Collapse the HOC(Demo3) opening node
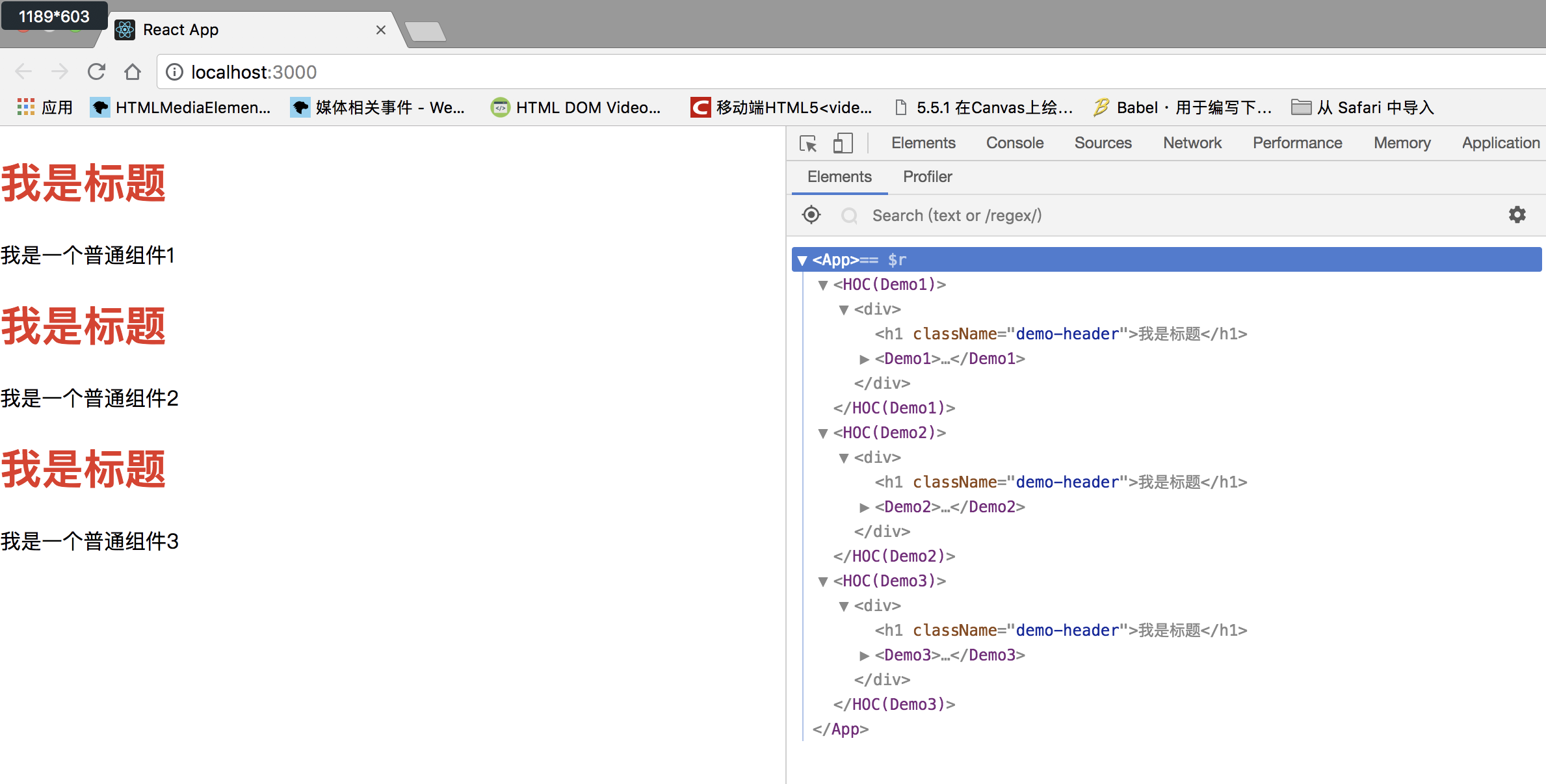Viewport: 1546px width, 784px height. point(823,582)
